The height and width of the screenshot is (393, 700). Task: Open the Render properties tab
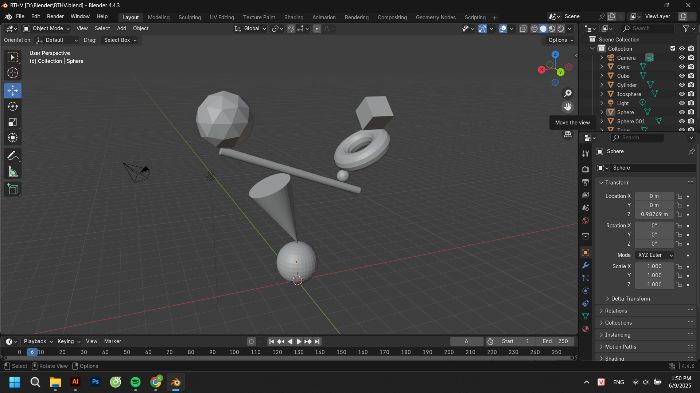[586, 169]
